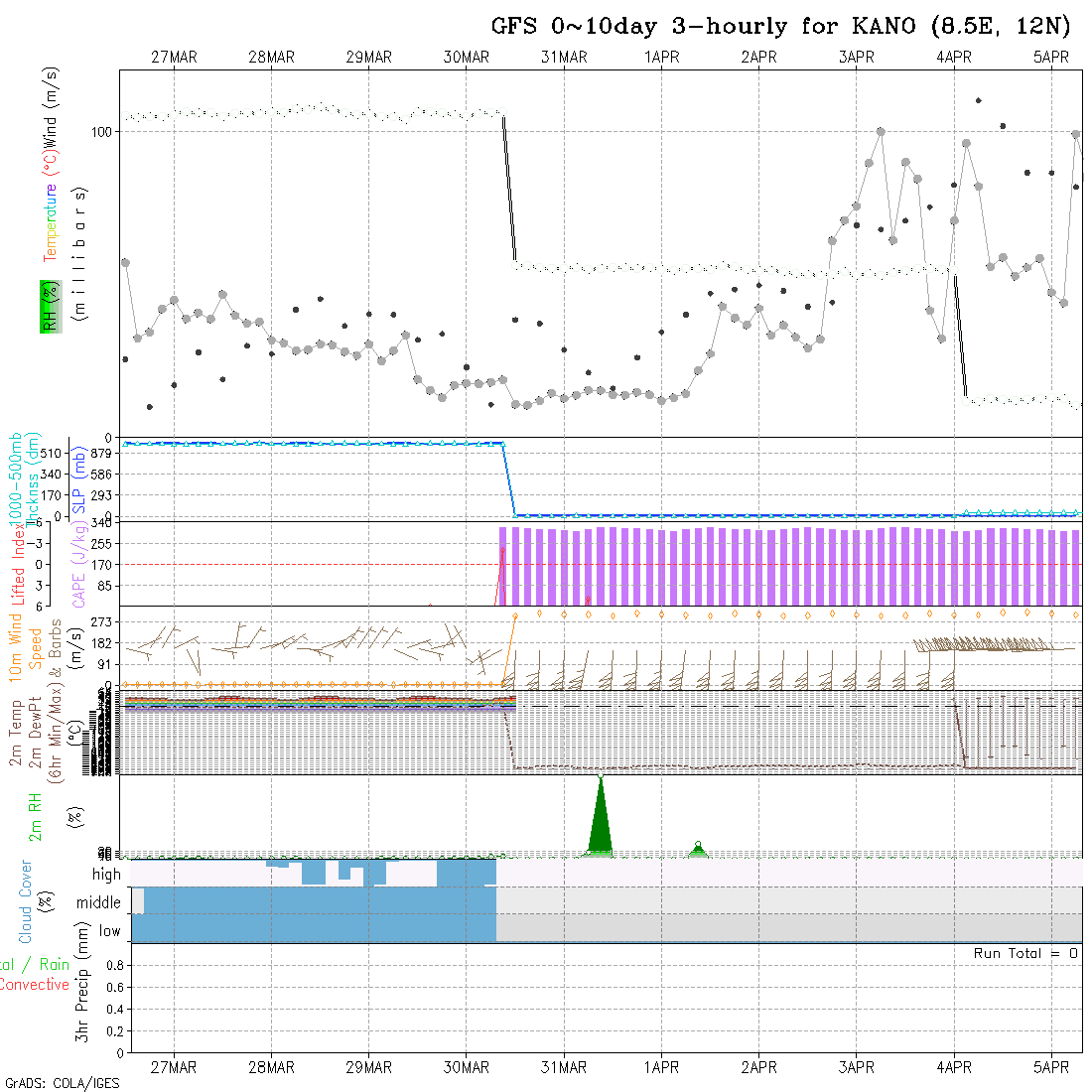This screenshot has width=1092, height=1092.
Task: Click the "Run Total = 0" text
Action: (x=1025, y=953)
